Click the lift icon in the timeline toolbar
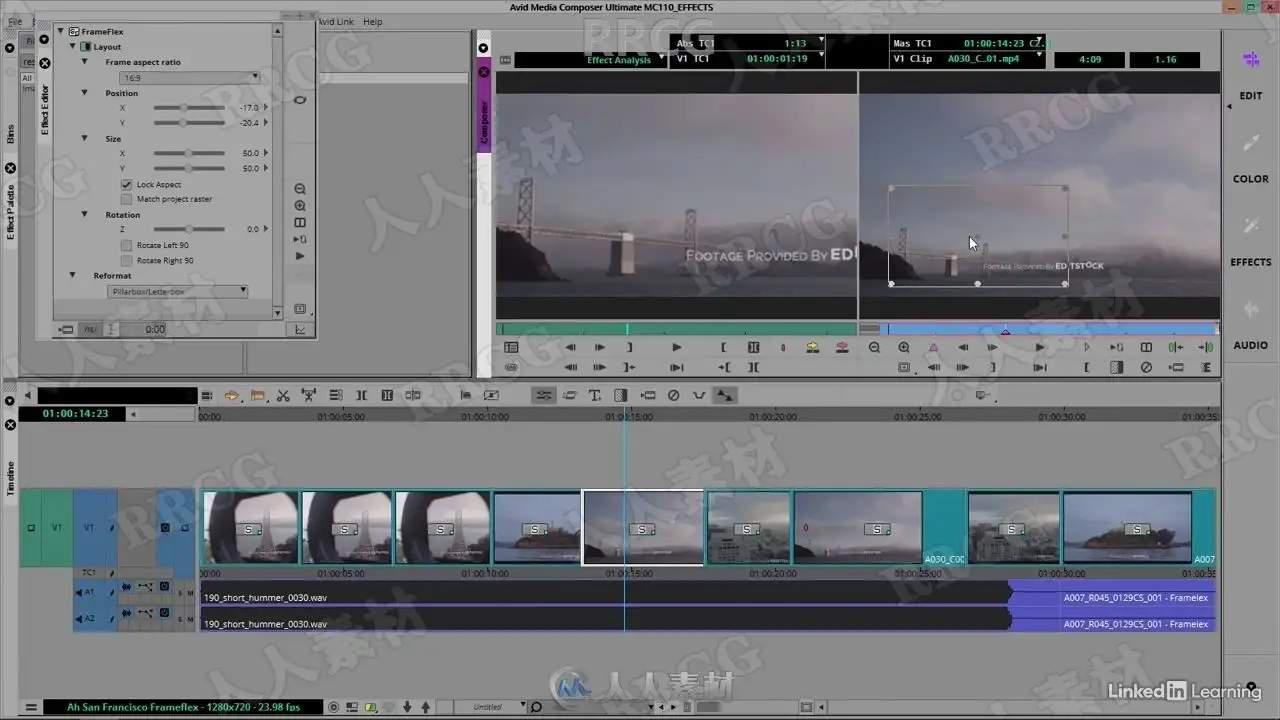 pos(309,396)
